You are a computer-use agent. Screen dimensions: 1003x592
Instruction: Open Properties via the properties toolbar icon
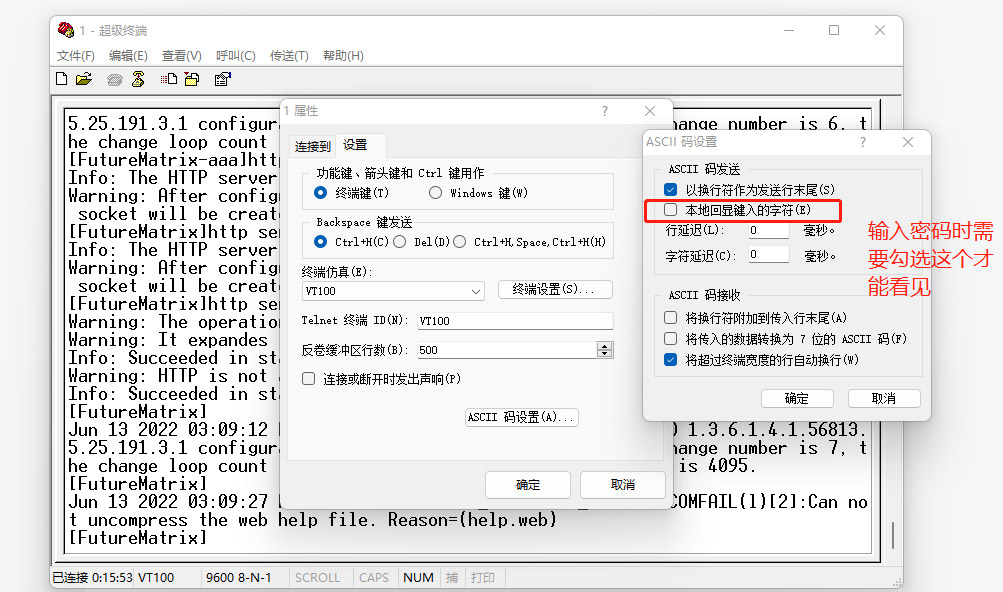coord(221,79)
